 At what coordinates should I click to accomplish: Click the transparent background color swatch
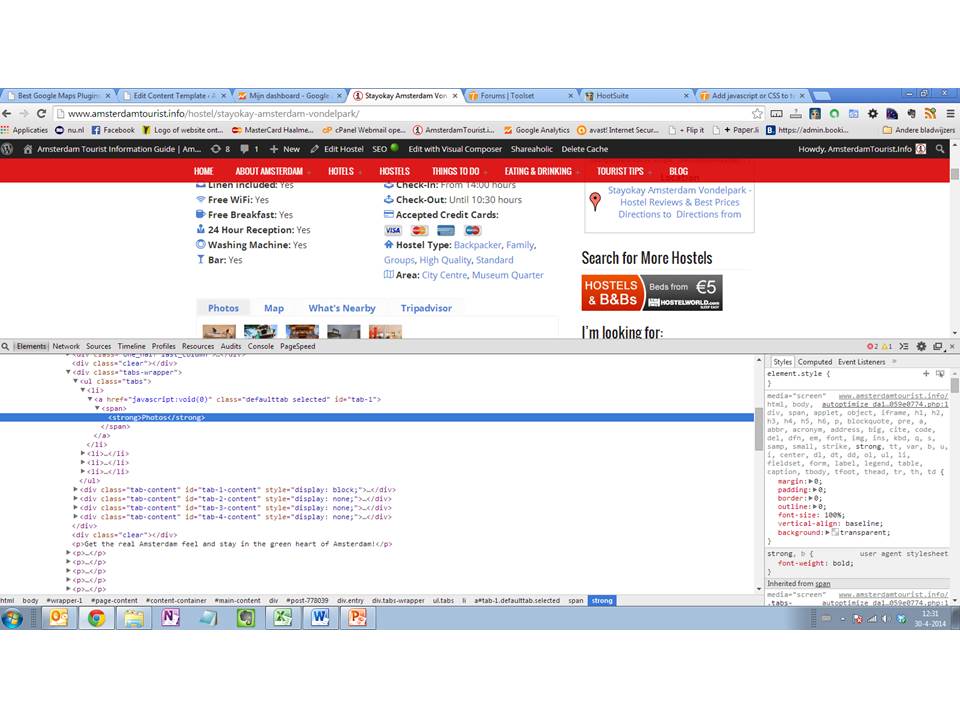click(x=835, y=532)
